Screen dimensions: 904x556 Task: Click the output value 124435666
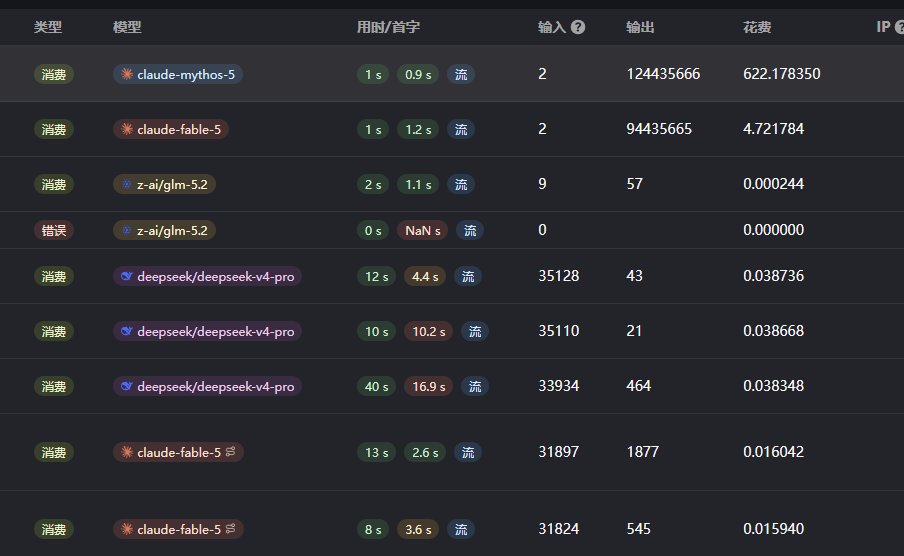663,74
